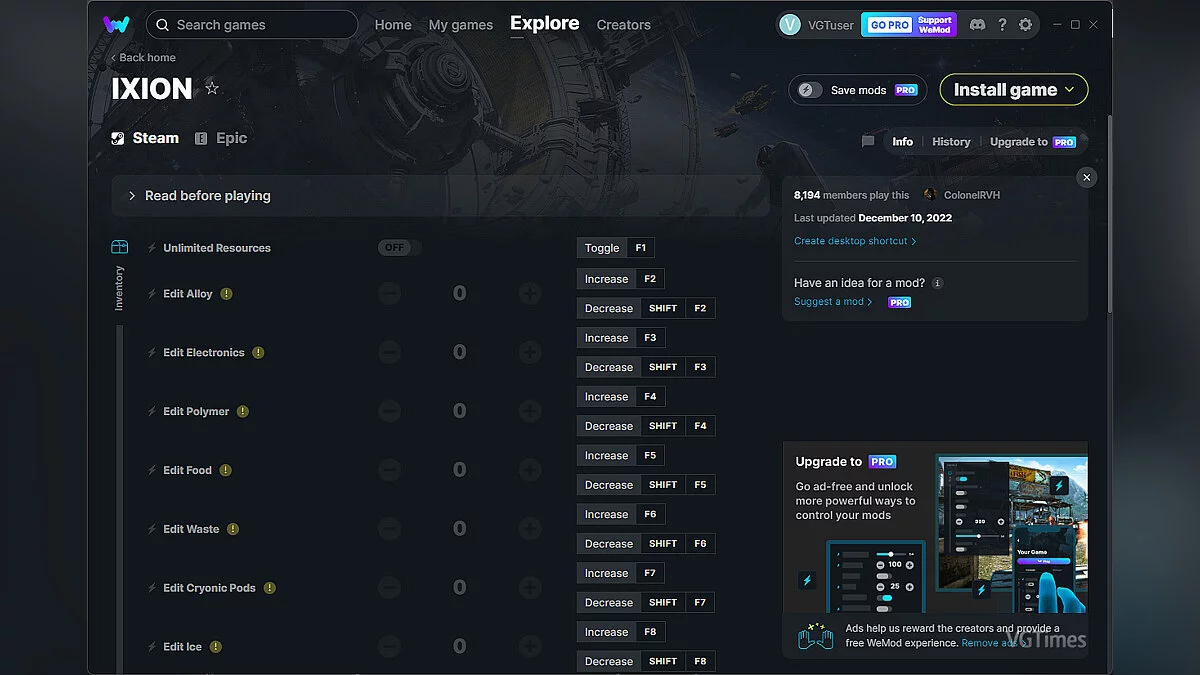Click minus button for Edit Ice
1200x675 pixels.
(x=390, y=646)
